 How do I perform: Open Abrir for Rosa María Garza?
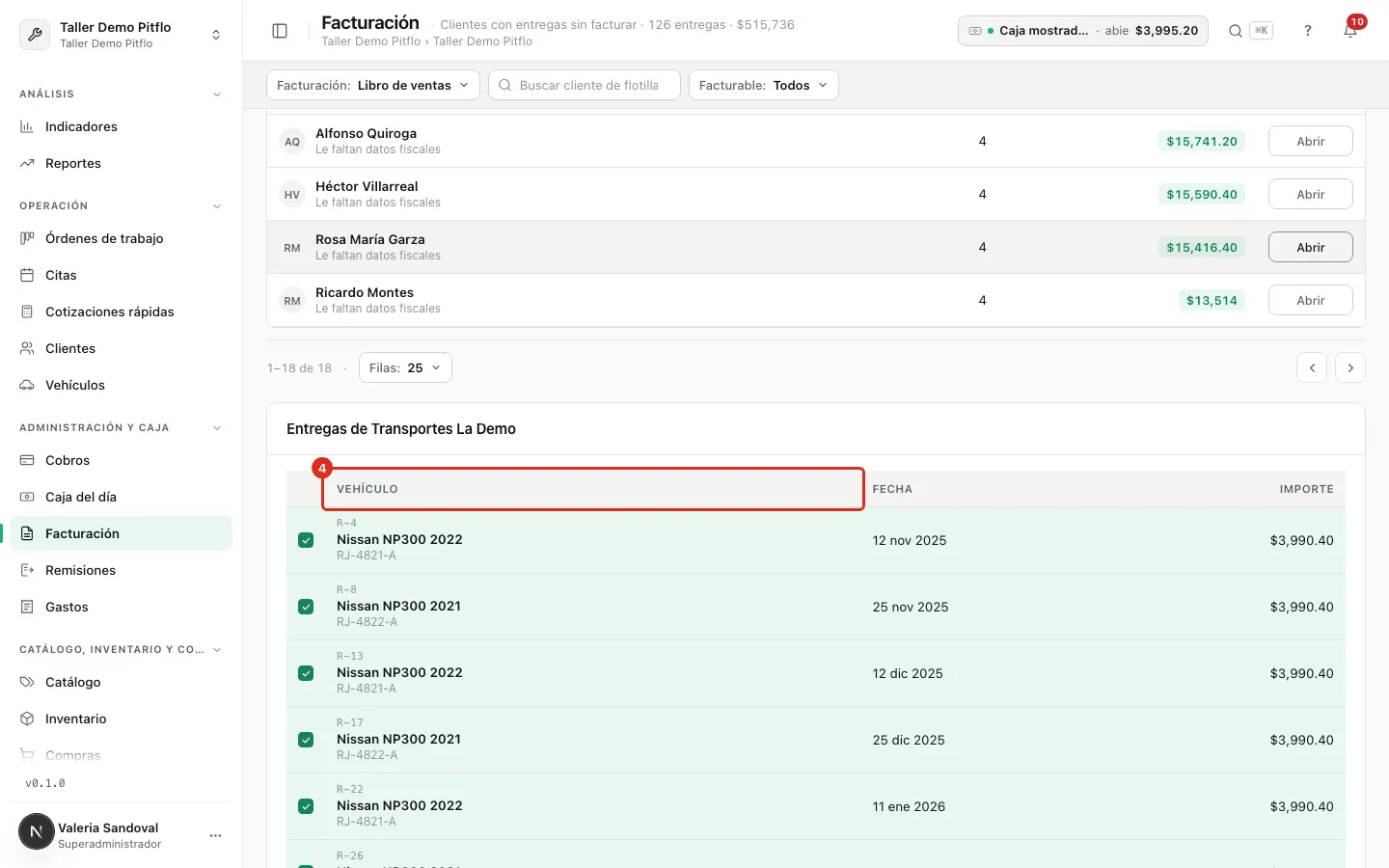point(1310,247)
